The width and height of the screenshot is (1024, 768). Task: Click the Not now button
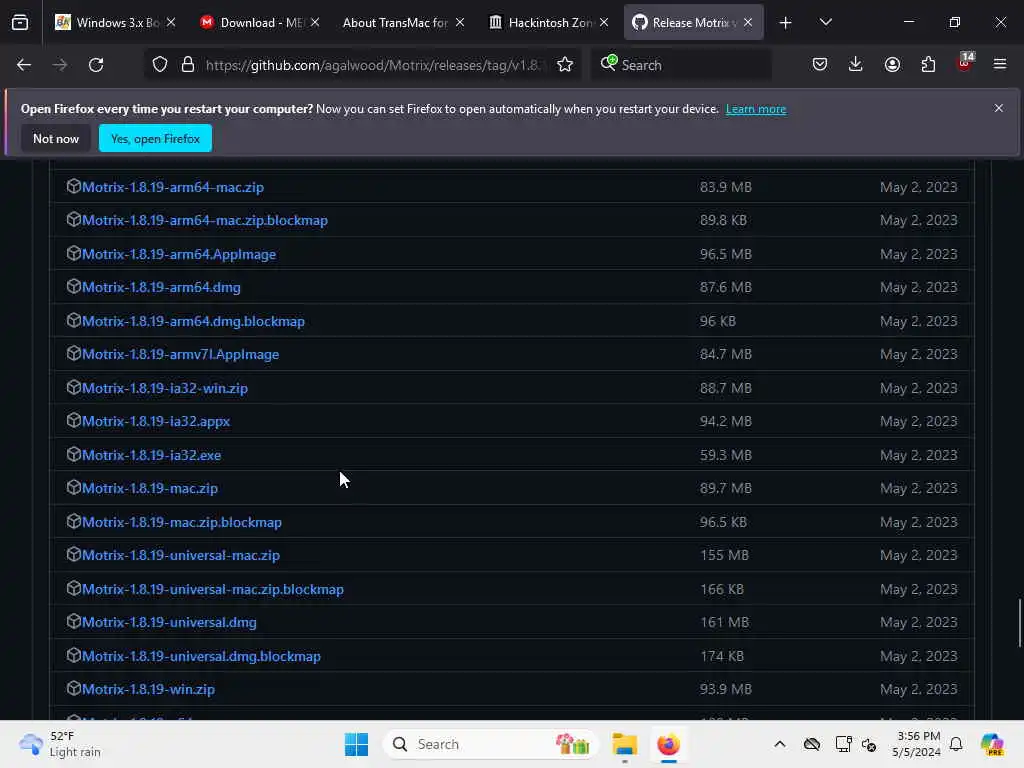point(56,138)
